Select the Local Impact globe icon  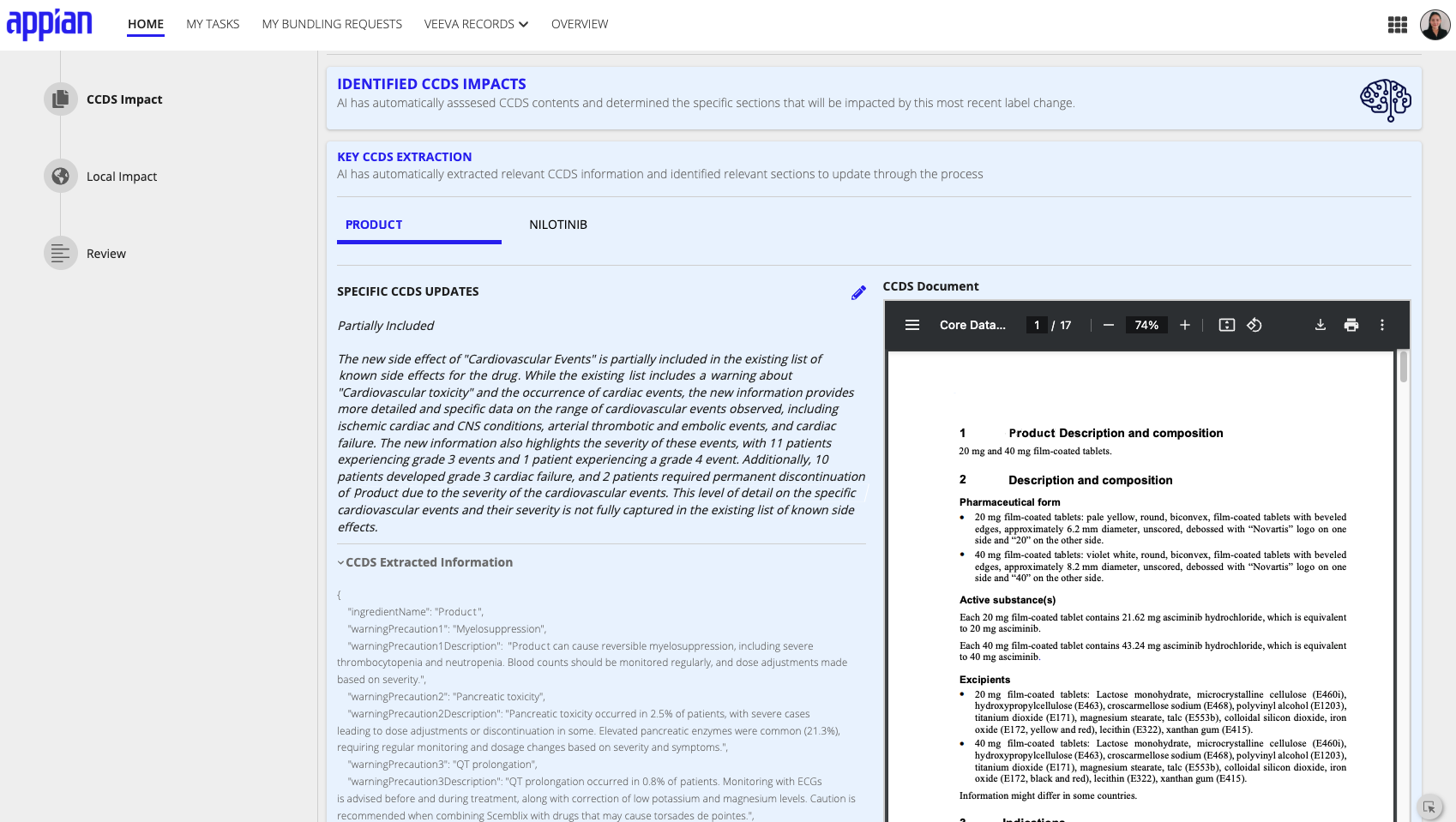click(x=60, y=177)
